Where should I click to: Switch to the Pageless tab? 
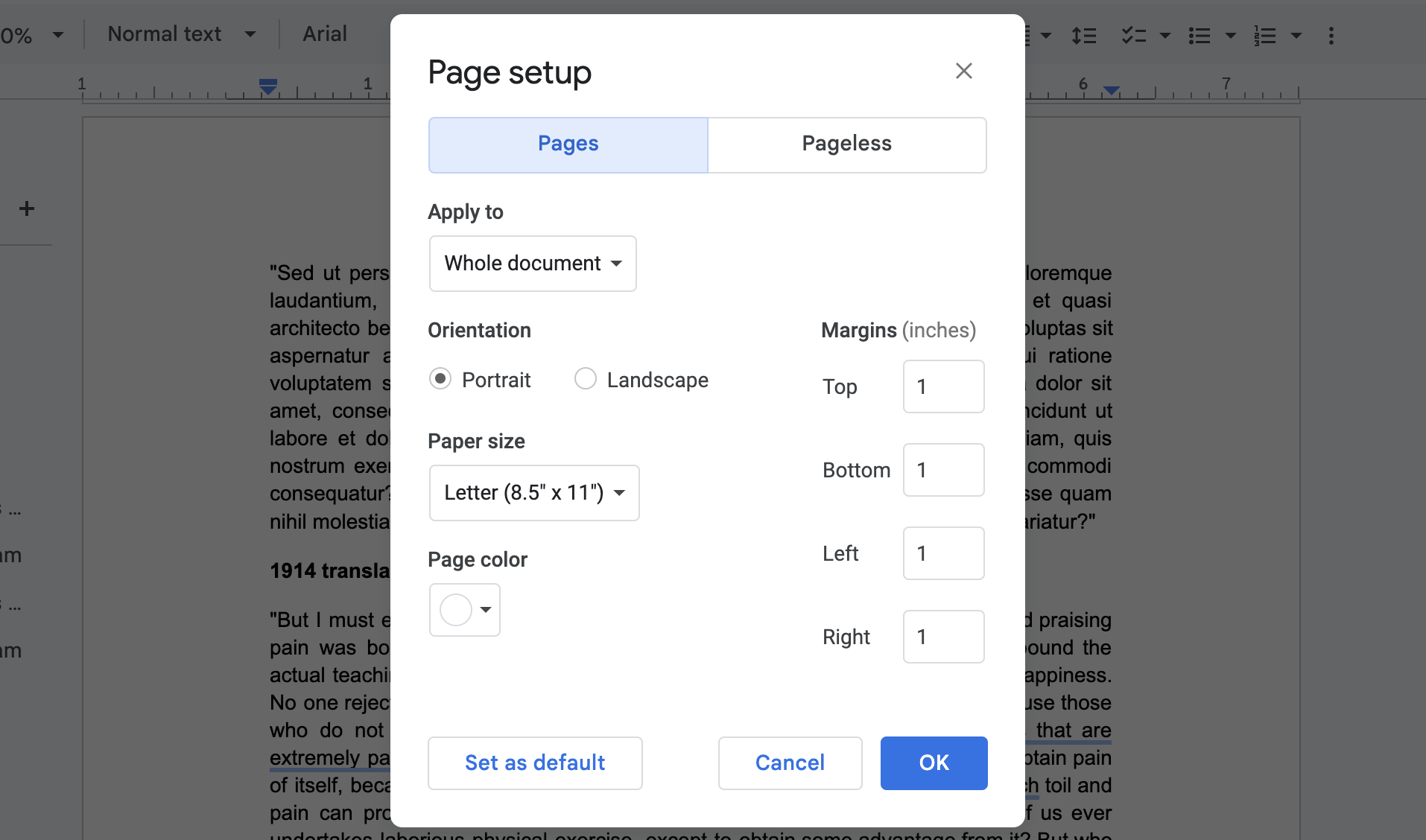click(x=846, y=144)
